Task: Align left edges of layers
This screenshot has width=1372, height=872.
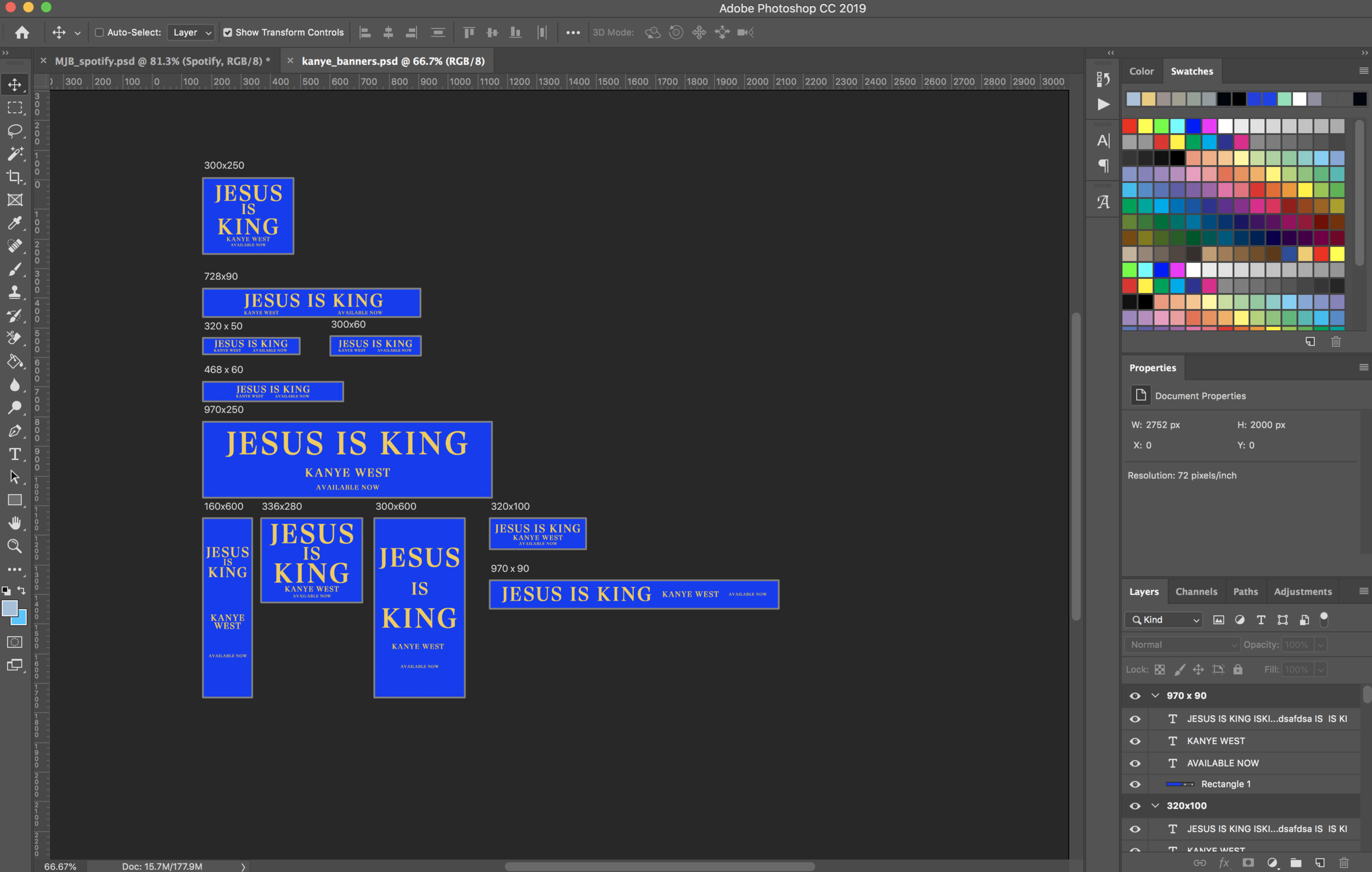Action: point(365,32)
